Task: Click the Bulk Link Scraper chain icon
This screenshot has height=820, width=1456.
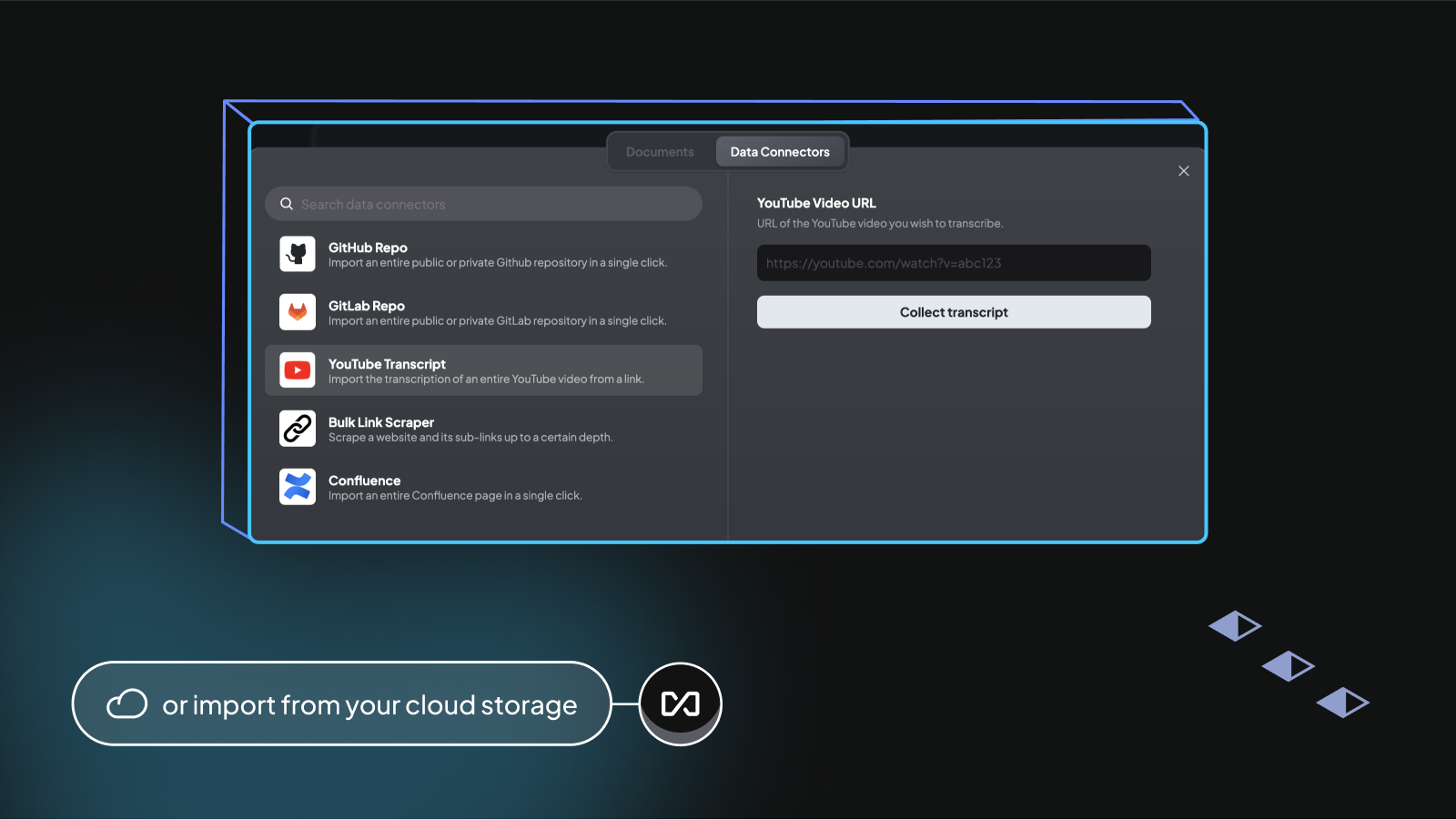Action: (298, 429)
